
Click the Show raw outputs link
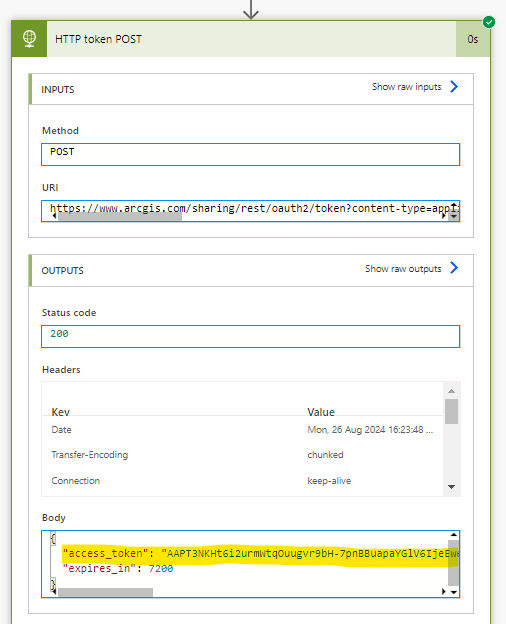(403, 269)
